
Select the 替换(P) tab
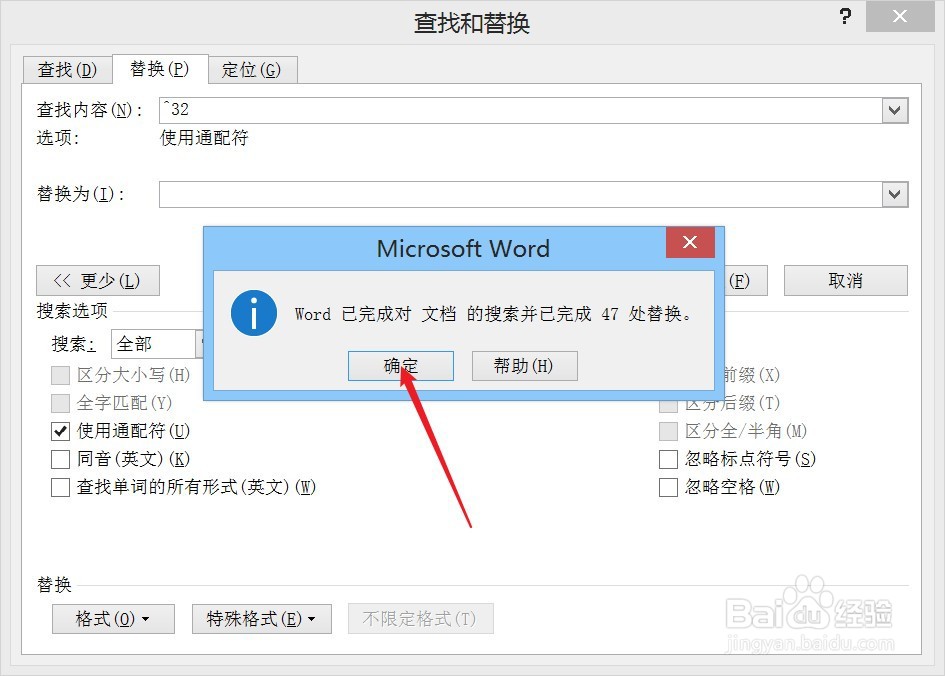160,69
